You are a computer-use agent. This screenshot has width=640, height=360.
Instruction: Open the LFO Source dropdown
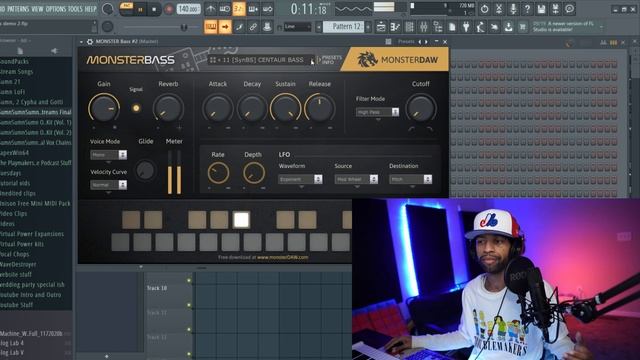(x=356, y=179)
